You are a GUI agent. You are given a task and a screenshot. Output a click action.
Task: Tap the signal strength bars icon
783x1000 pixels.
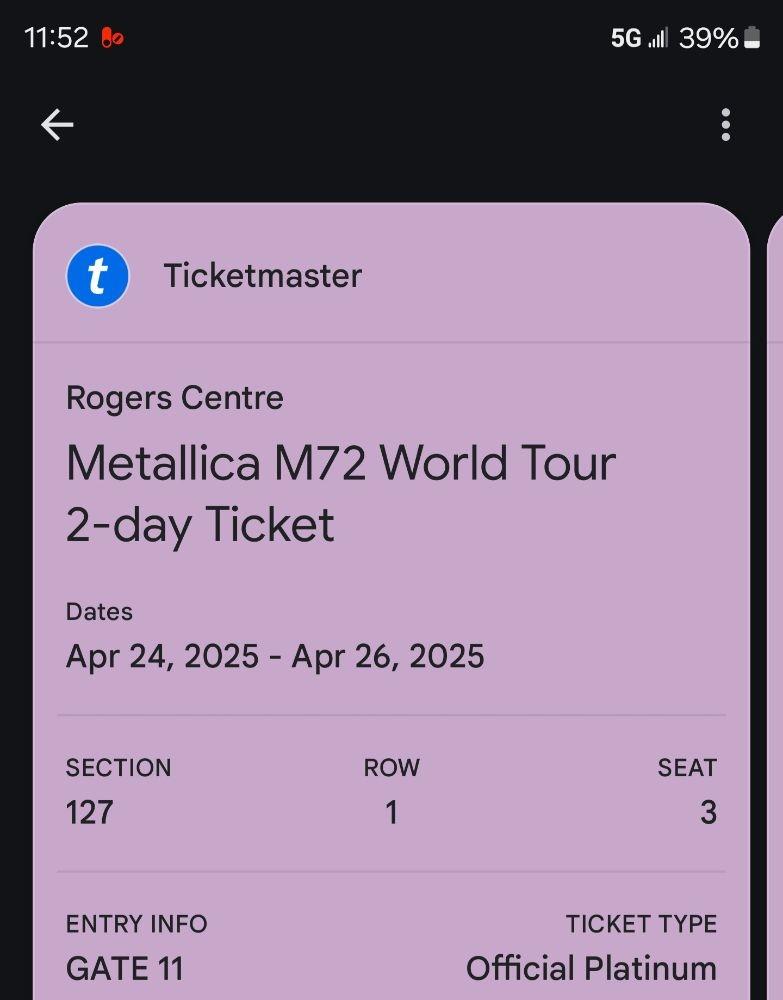pyautogui.click(x=658, y=39)
